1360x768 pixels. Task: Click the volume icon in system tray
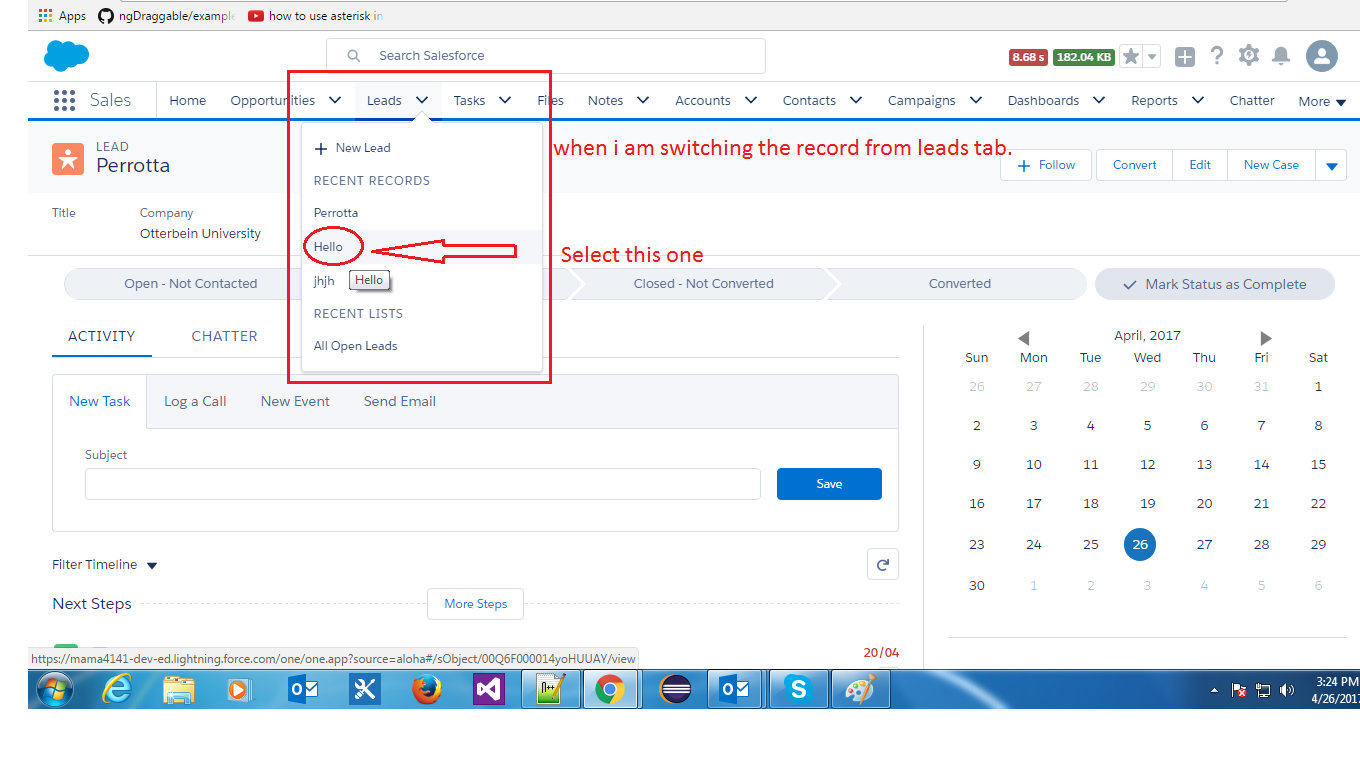coord(1286,690)
